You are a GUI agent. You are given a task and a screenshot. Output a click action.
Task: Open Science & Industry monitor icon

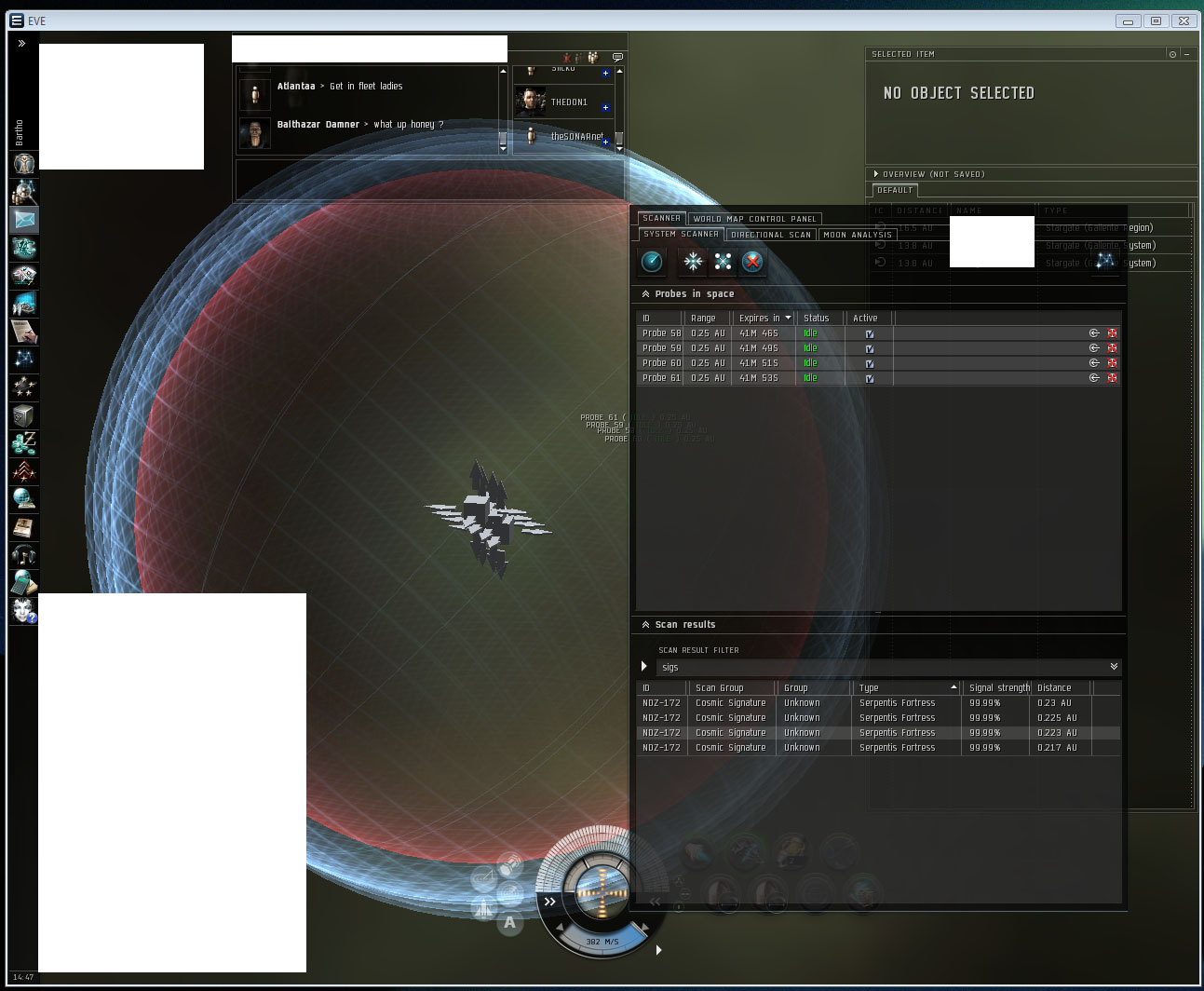[24, 304]
